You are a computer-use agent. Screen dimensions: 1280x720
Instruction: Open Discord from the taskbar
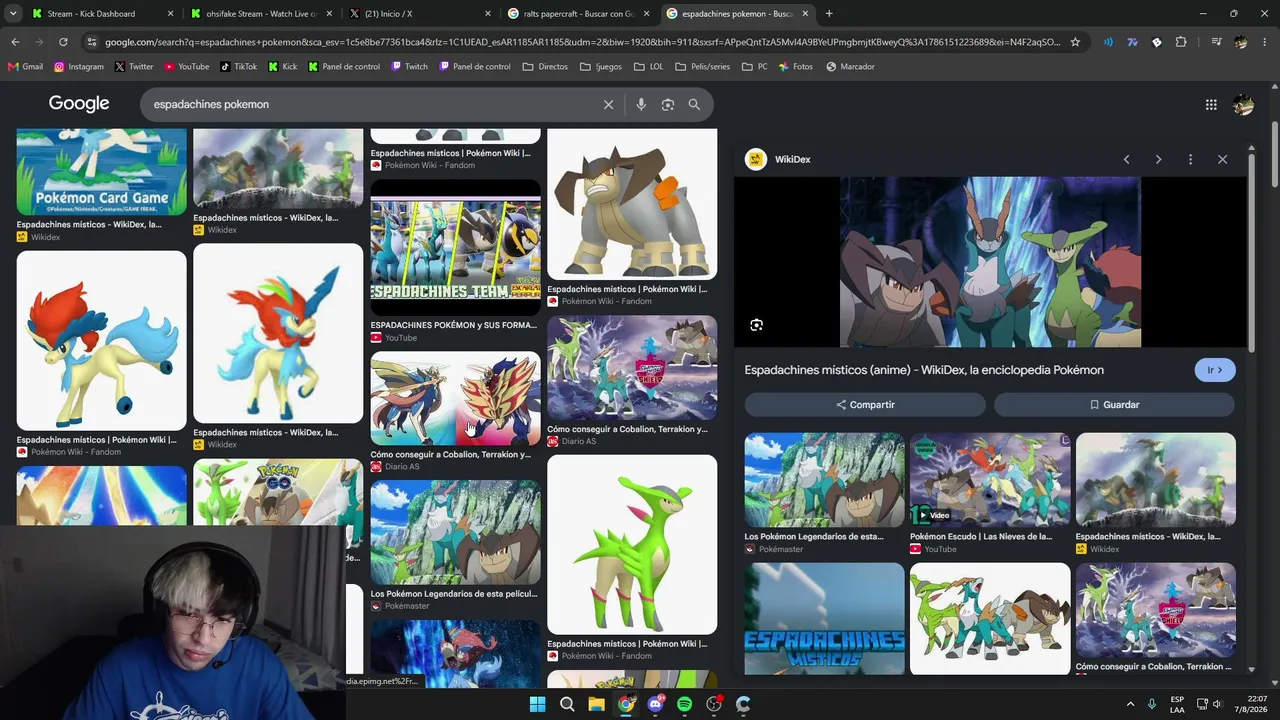[655, 704]
